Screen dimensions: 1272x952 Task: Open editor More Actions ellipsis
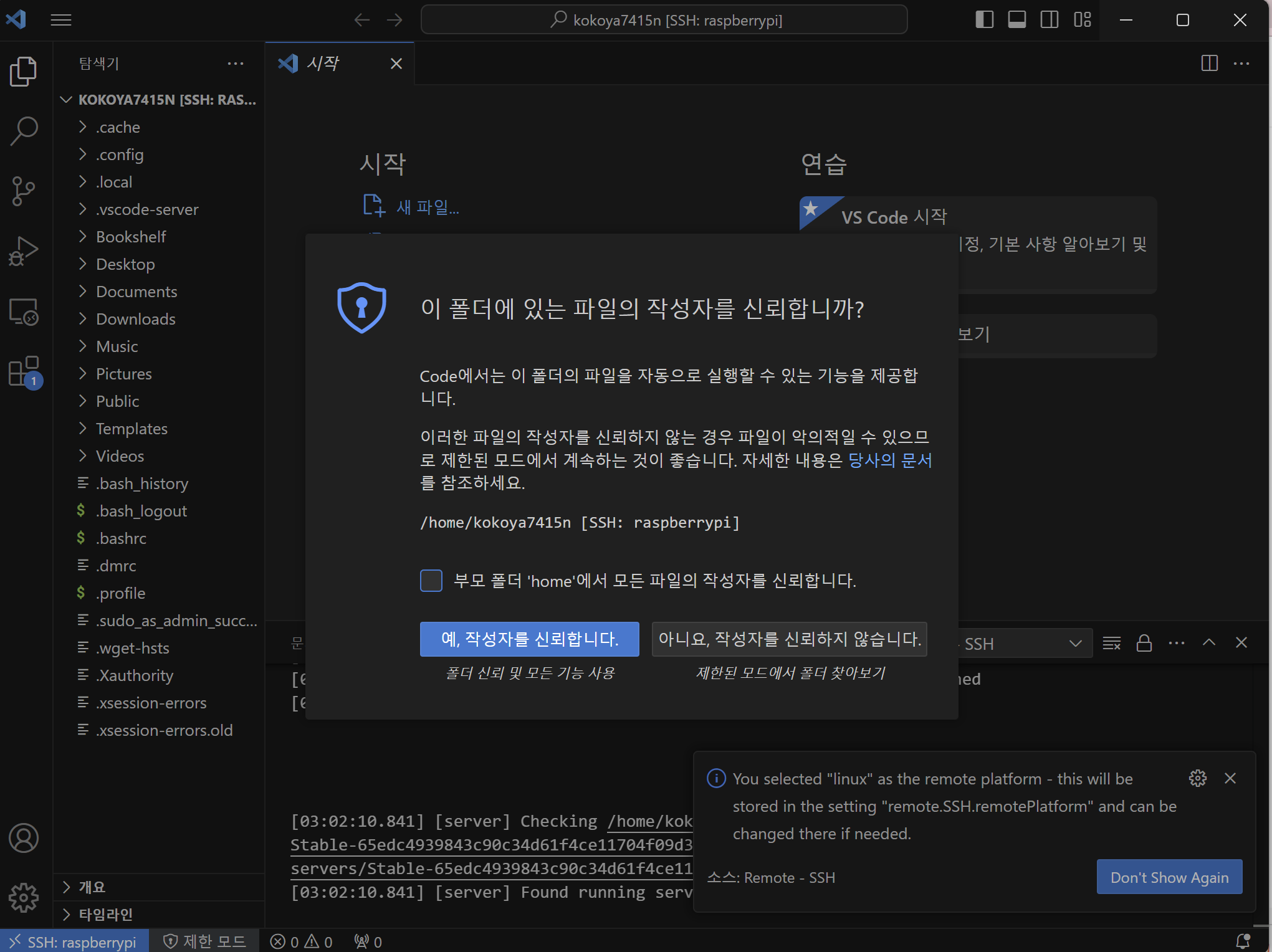(1241, 63)
